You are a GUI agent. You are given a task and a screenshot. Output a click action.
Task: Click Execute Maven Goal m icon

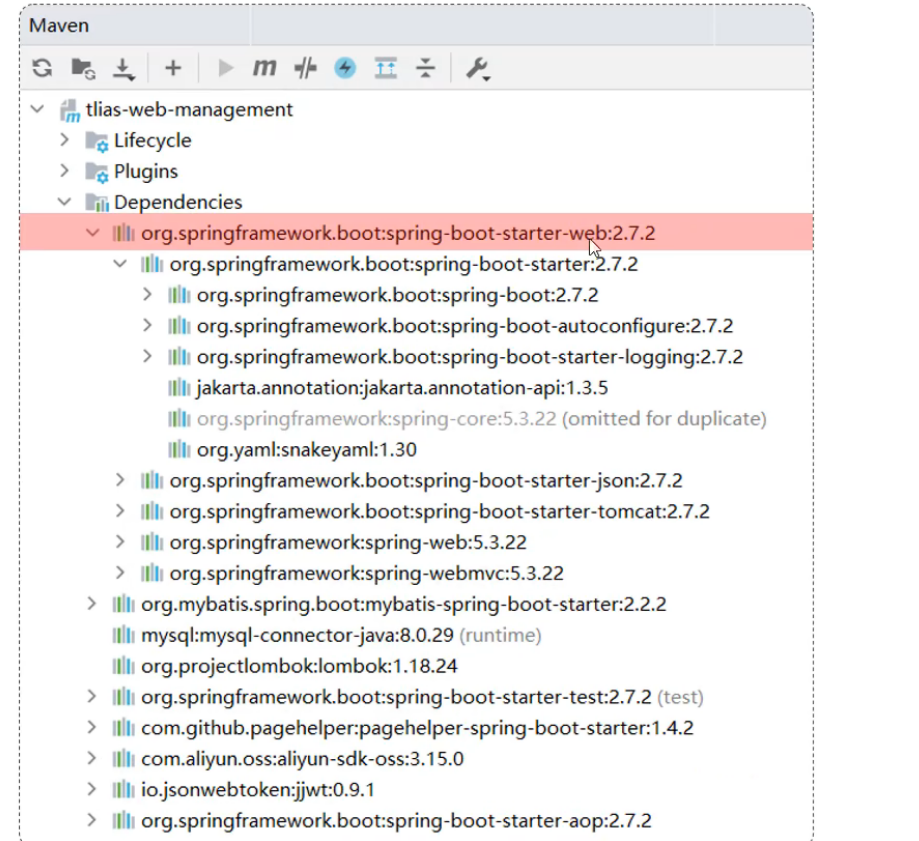point(264,68)
